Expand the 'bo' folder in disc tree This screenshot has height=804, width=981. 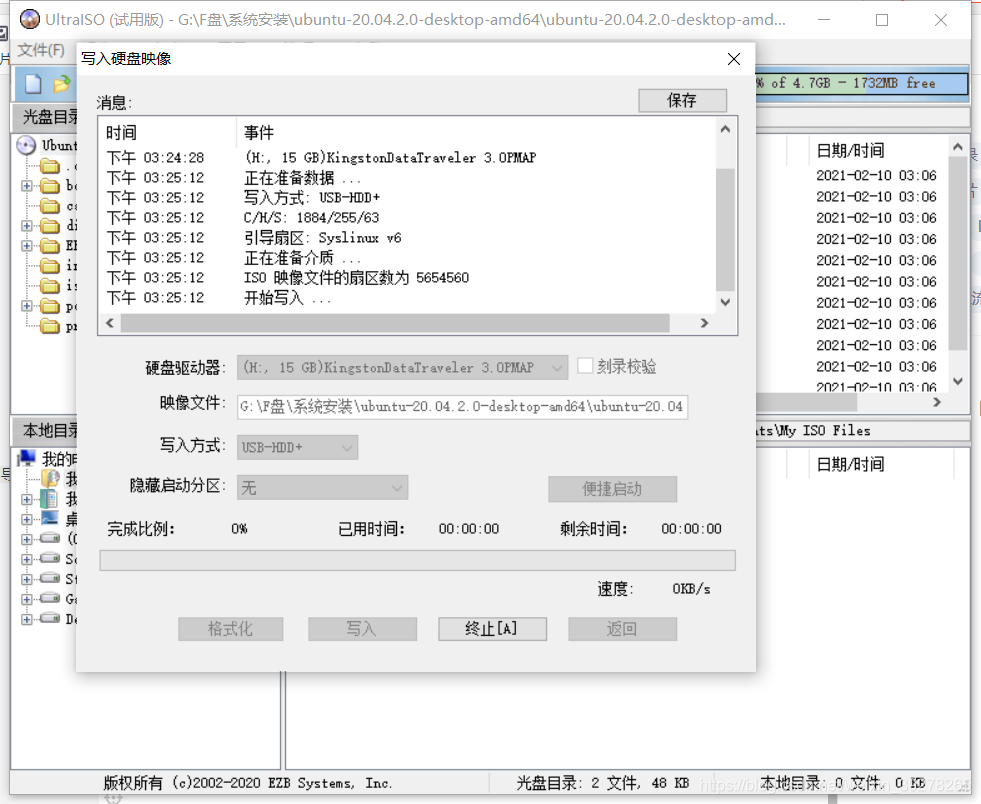pyautogui.click(x=26, y=186)
